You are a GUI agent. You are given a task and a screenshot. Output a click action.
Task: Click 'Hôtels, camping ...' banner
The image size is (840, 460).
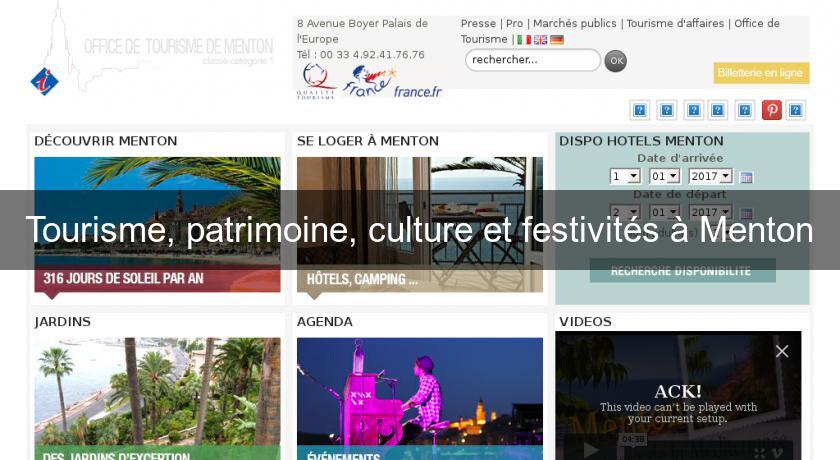[419, 279]
